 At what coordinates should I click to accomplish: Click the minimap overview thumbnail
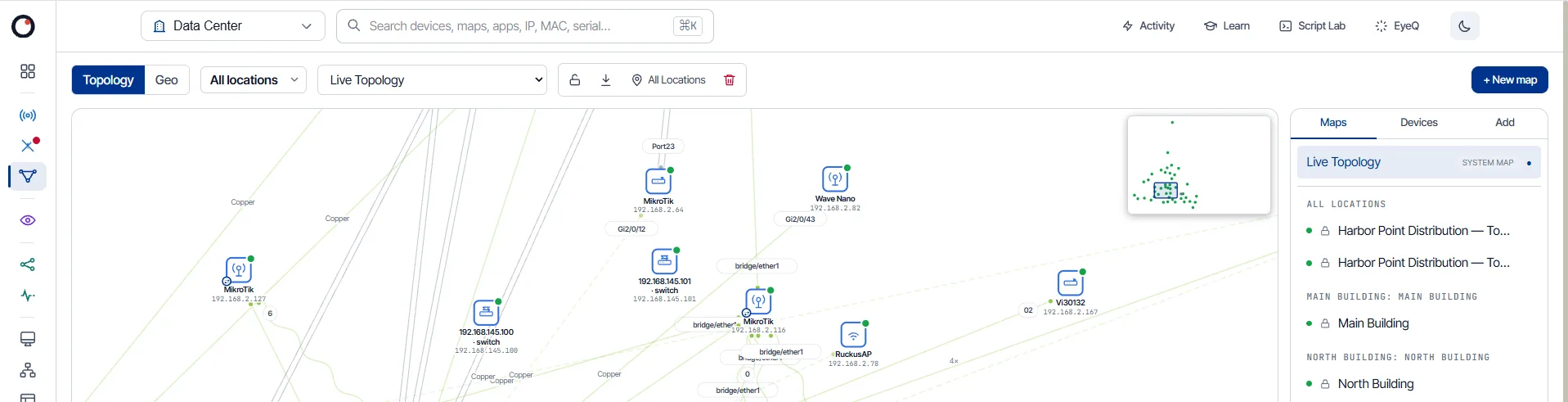pos(1199,165)
